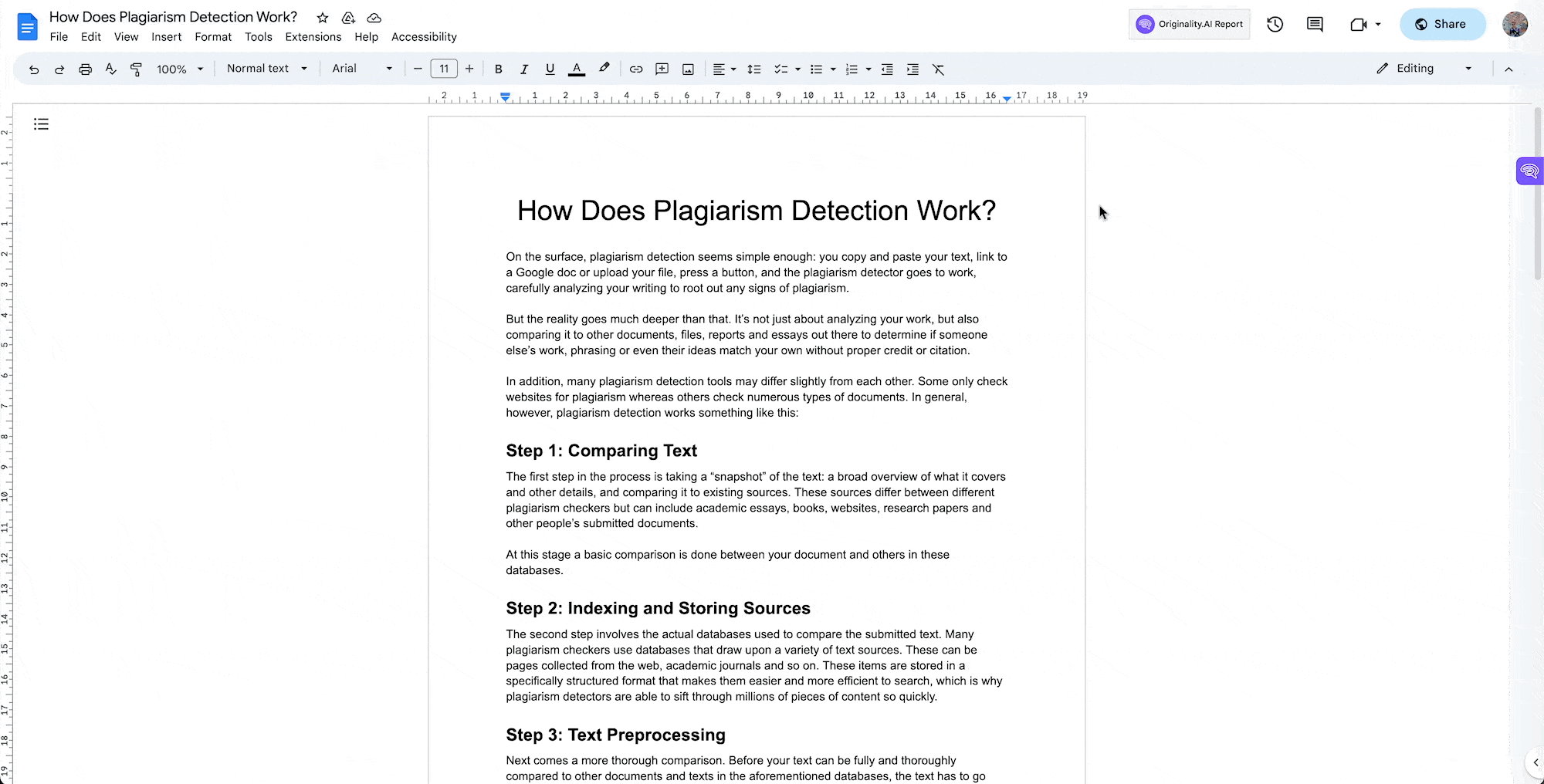Open the text color picker

point(576,69)
